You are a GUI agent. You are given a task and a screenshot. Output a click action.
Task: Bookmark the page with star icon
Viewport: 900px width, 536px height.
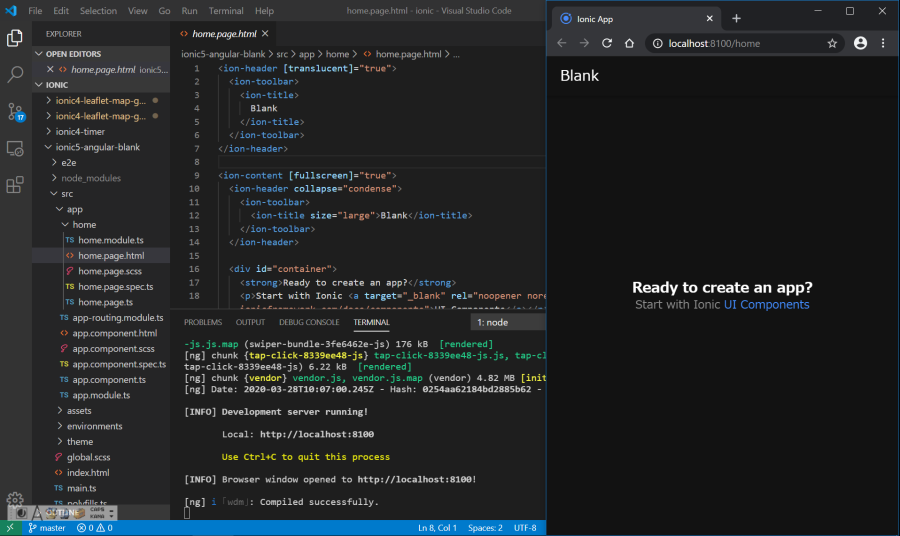point(832,43)
